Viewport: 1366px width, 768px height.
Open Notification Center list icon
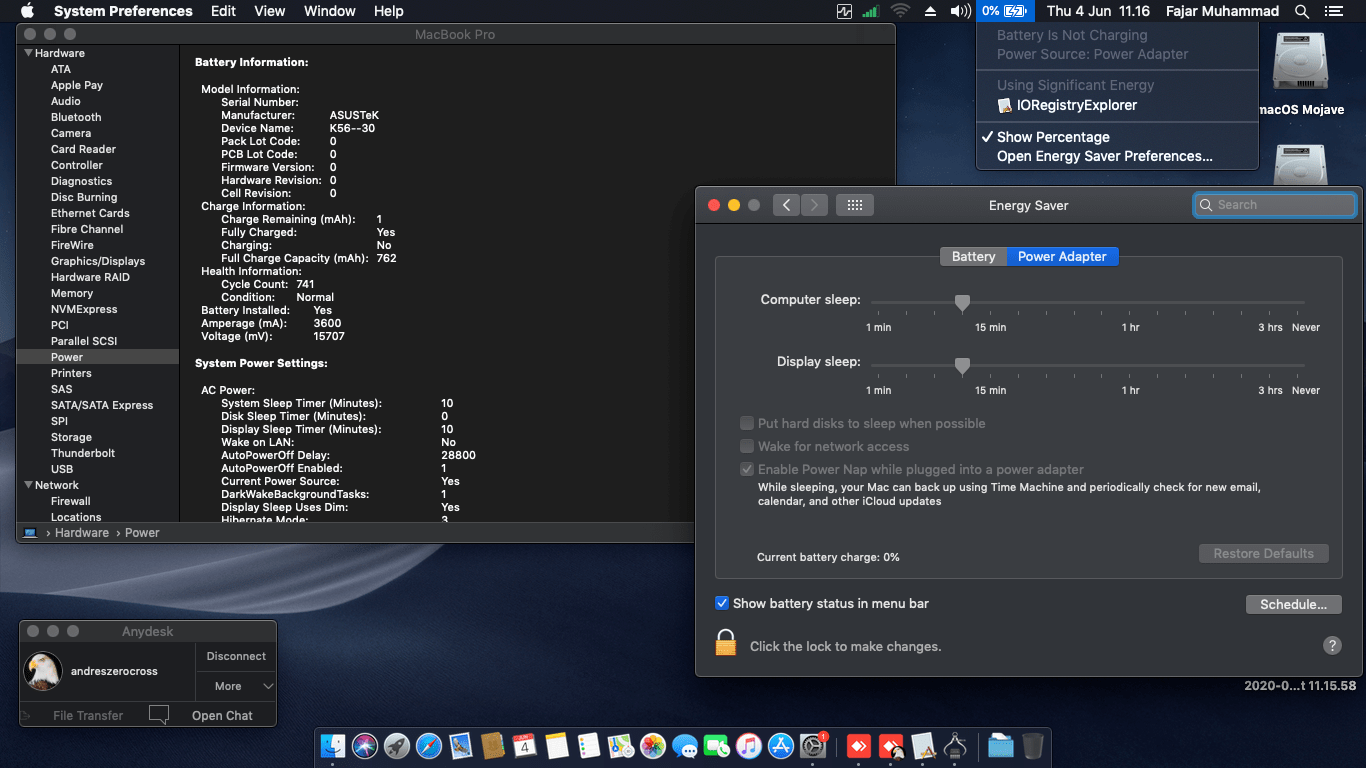pos(1333,11)
